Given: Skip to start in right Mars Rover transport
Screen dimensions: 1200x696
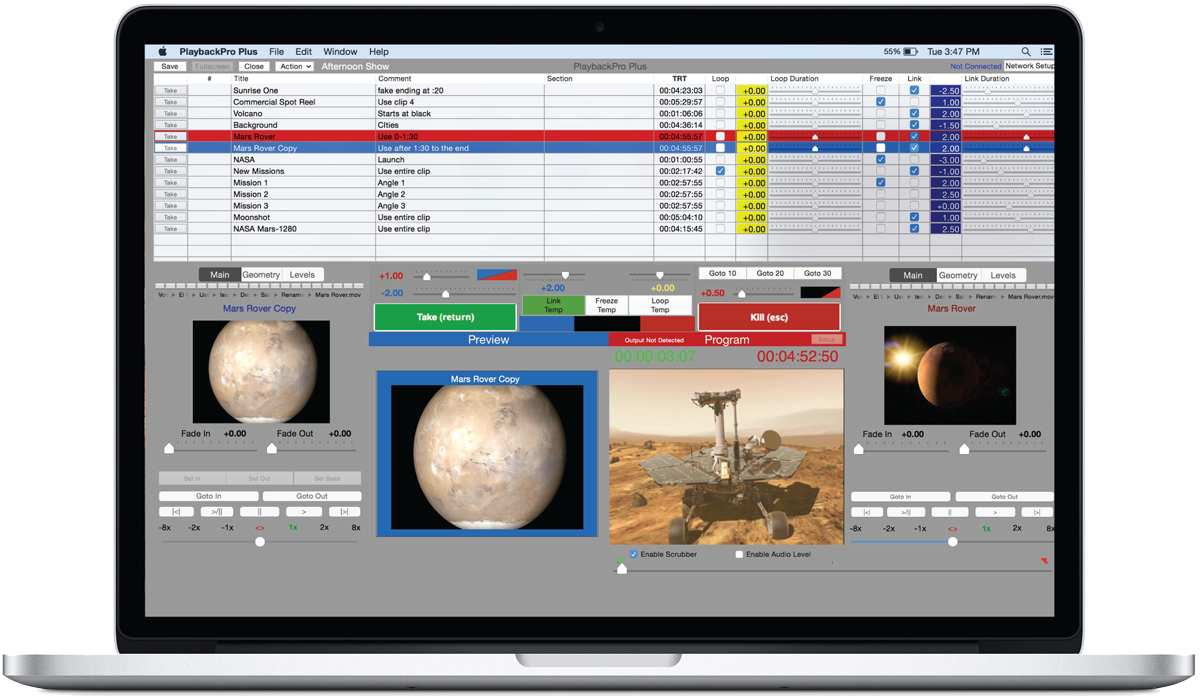Looking at the screenshot, I should (x=866, y=512).
